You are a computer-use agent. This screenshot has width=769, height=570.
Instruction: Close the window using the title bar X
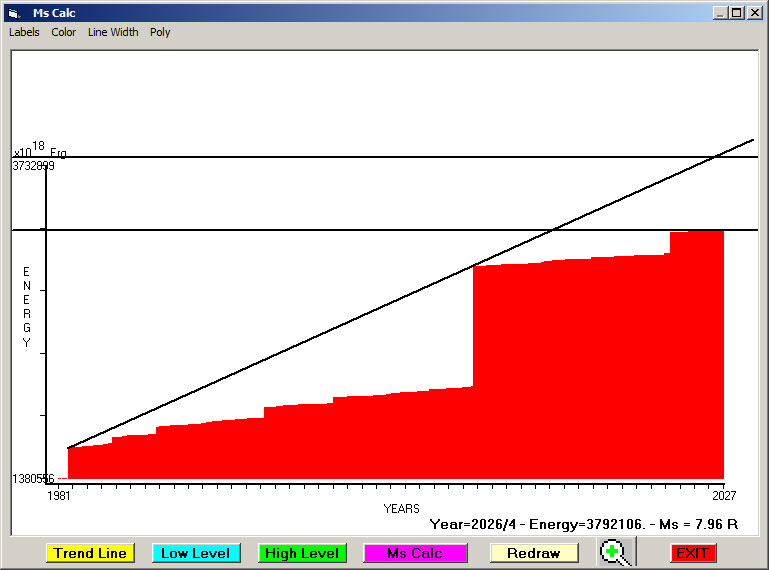point(754,13)
